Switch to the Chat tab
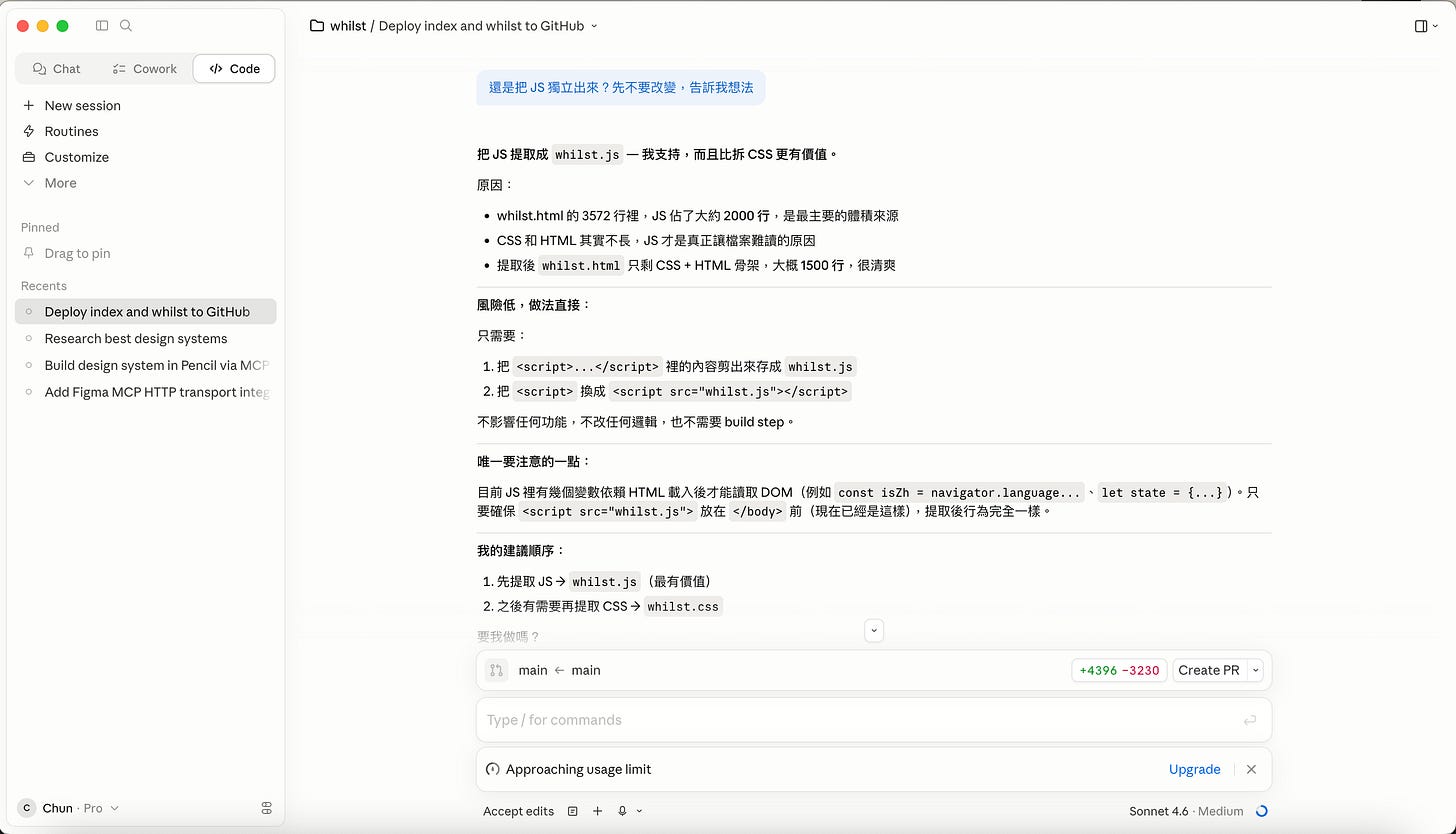Screen dimensions: 1456x834 tap(56, 69)
